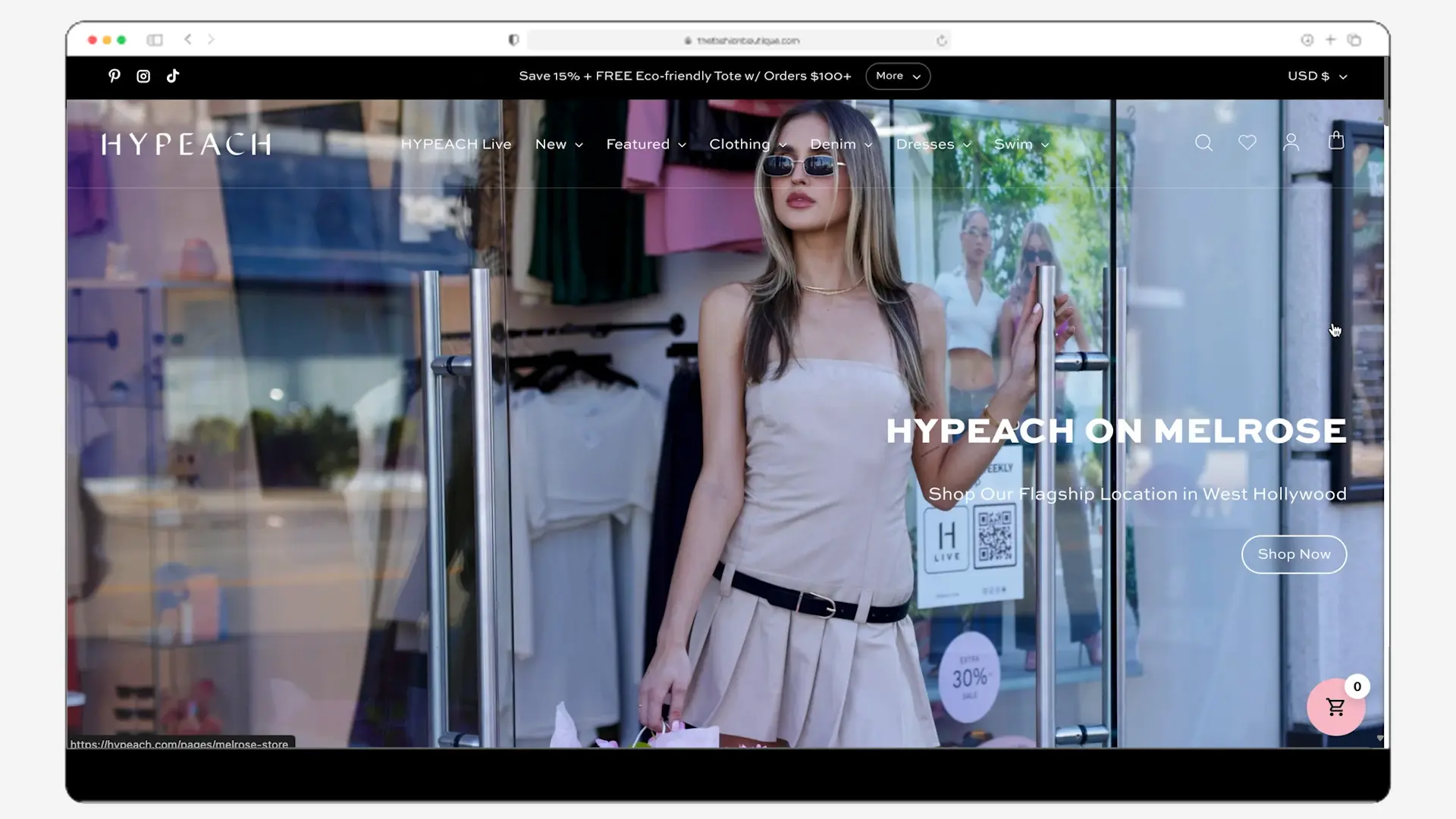
Task: Open the account profile icon
Action: click(1291, 143)
